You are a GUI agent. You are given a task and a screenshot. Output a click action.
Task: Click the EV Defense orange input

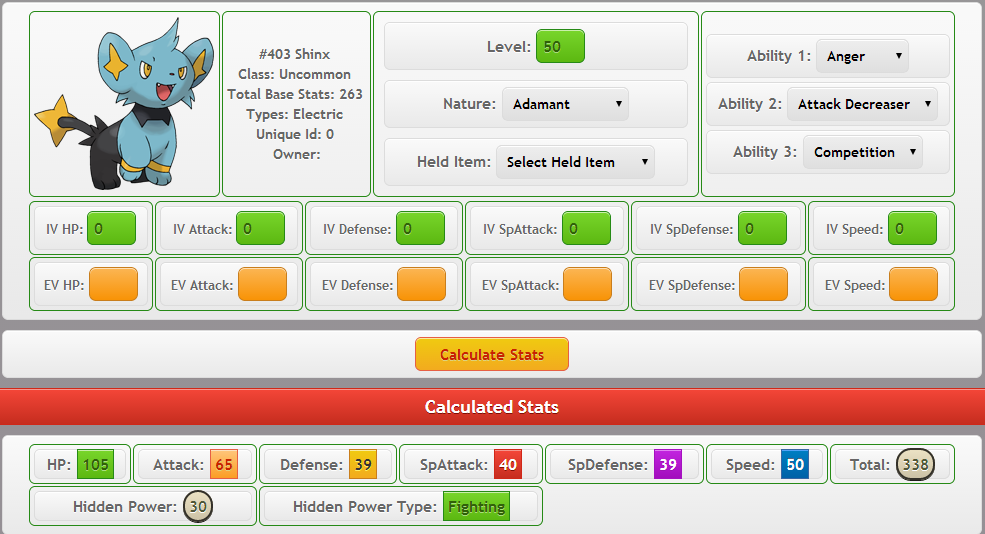coord(421,285)
